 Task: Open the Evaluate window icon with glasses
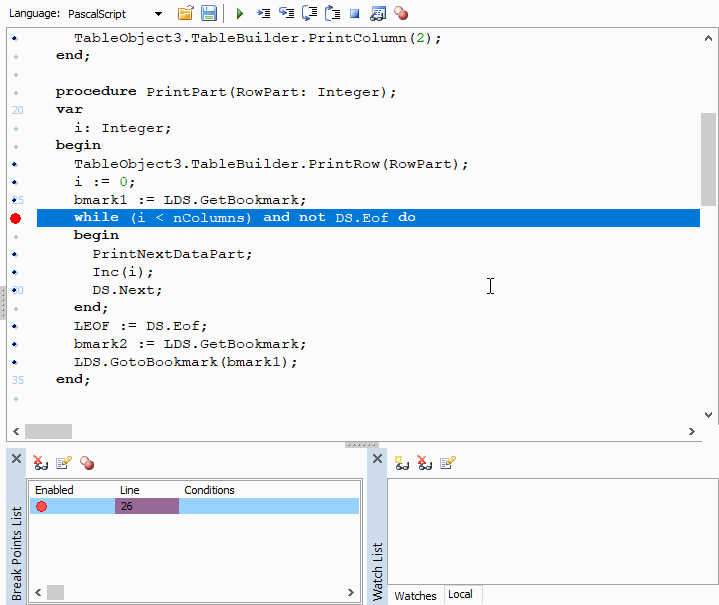click(378, 14)
